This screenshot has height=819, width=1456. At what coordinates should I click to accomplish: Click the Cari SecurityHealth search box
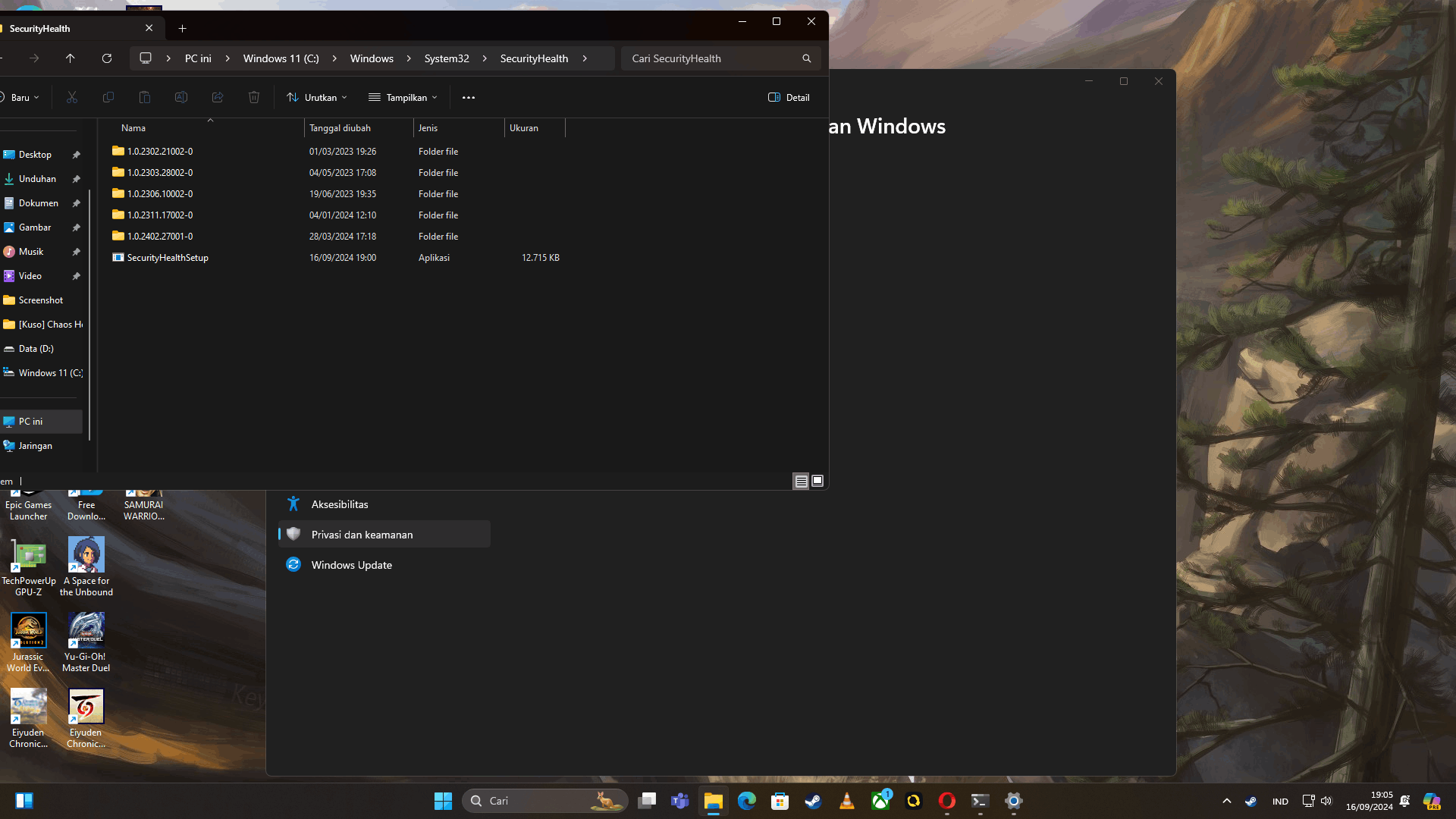pos(713,58)
